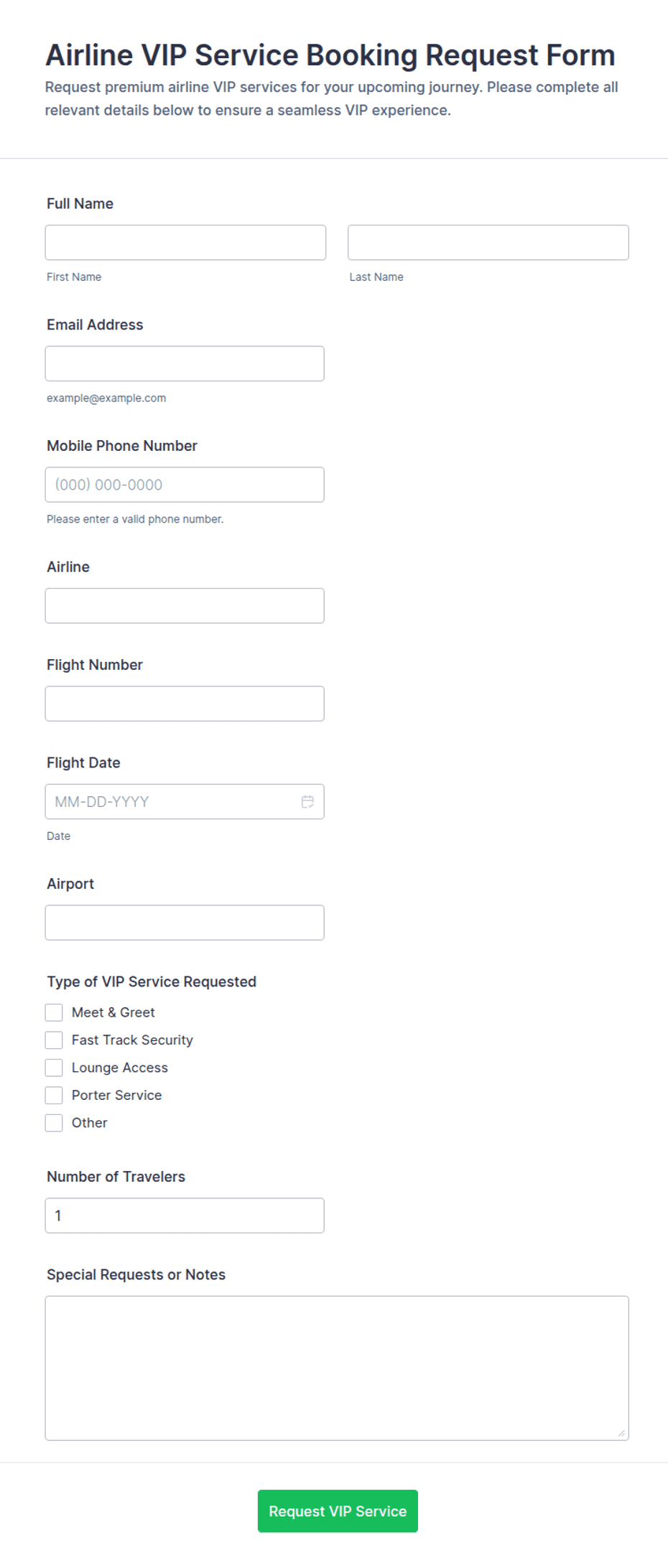
Task: Click the Lounge Access label text
Action: pyautogui.click(x=120, y=1068)
